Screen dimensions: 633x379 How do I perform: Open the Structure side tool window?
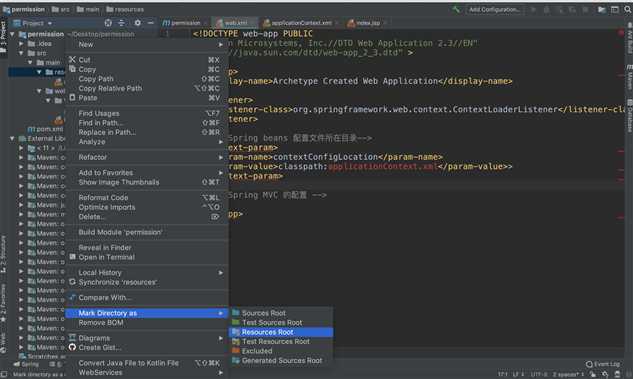[x=3, y=254]
